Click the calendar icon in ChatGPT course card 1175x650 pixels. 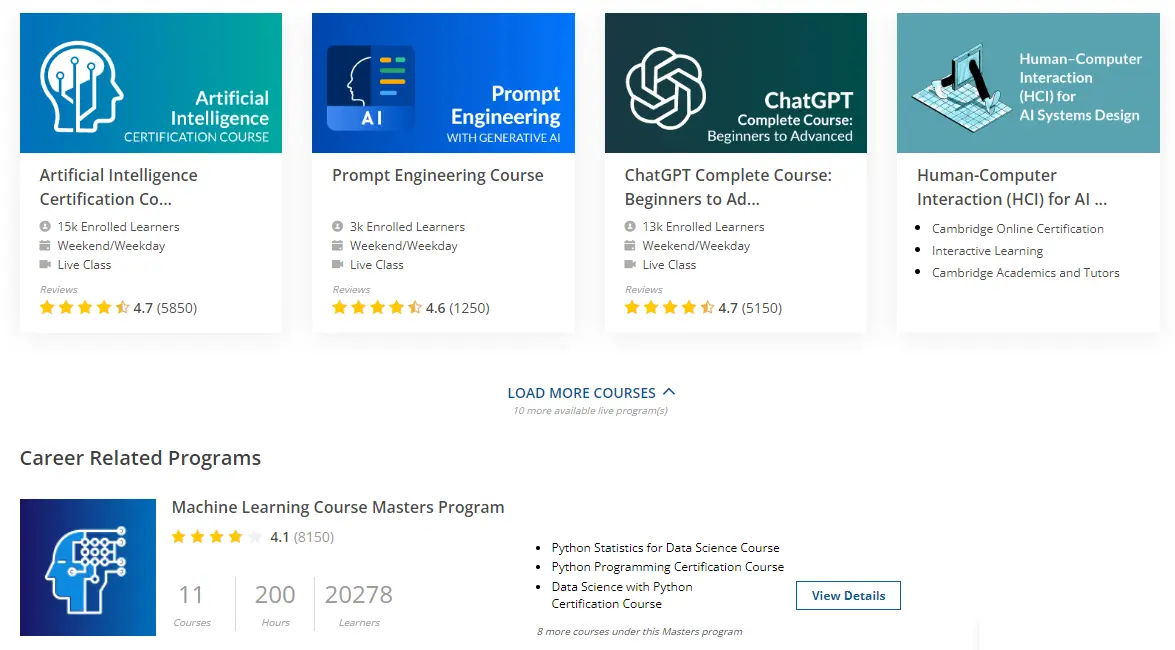tap(629, 245)
